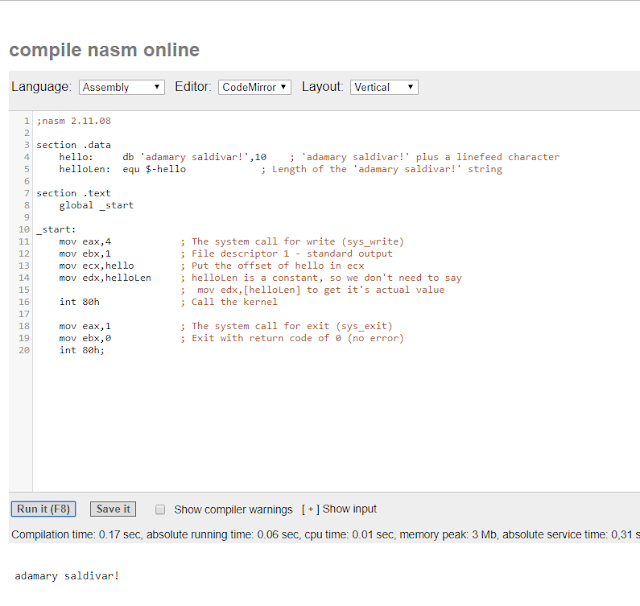This screenshot has height=606, width=640.
Task: Enable Show compiler warnings checkbox
Action: point(160,510)
